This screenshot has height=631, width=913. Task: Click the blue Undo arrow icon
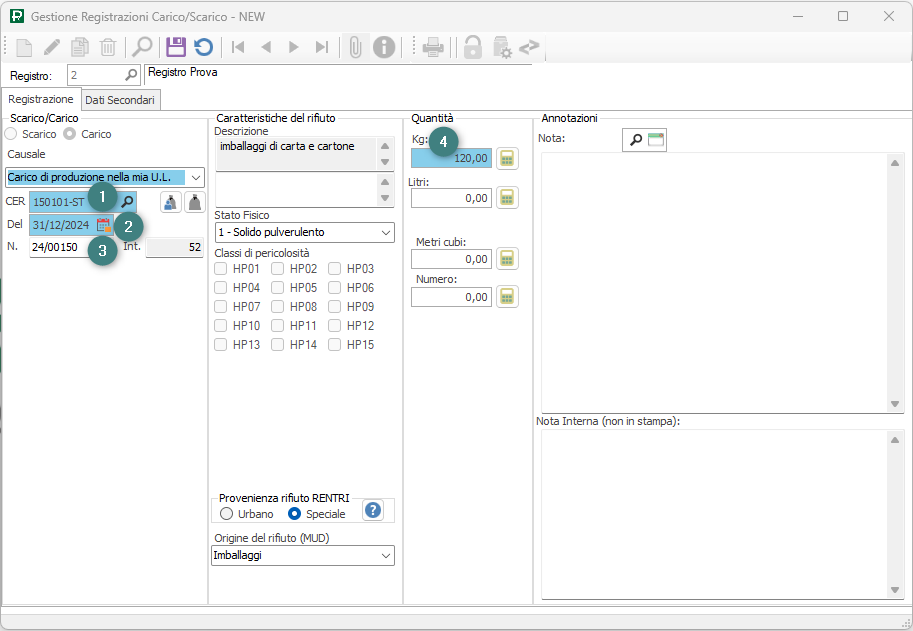point(203,47)
